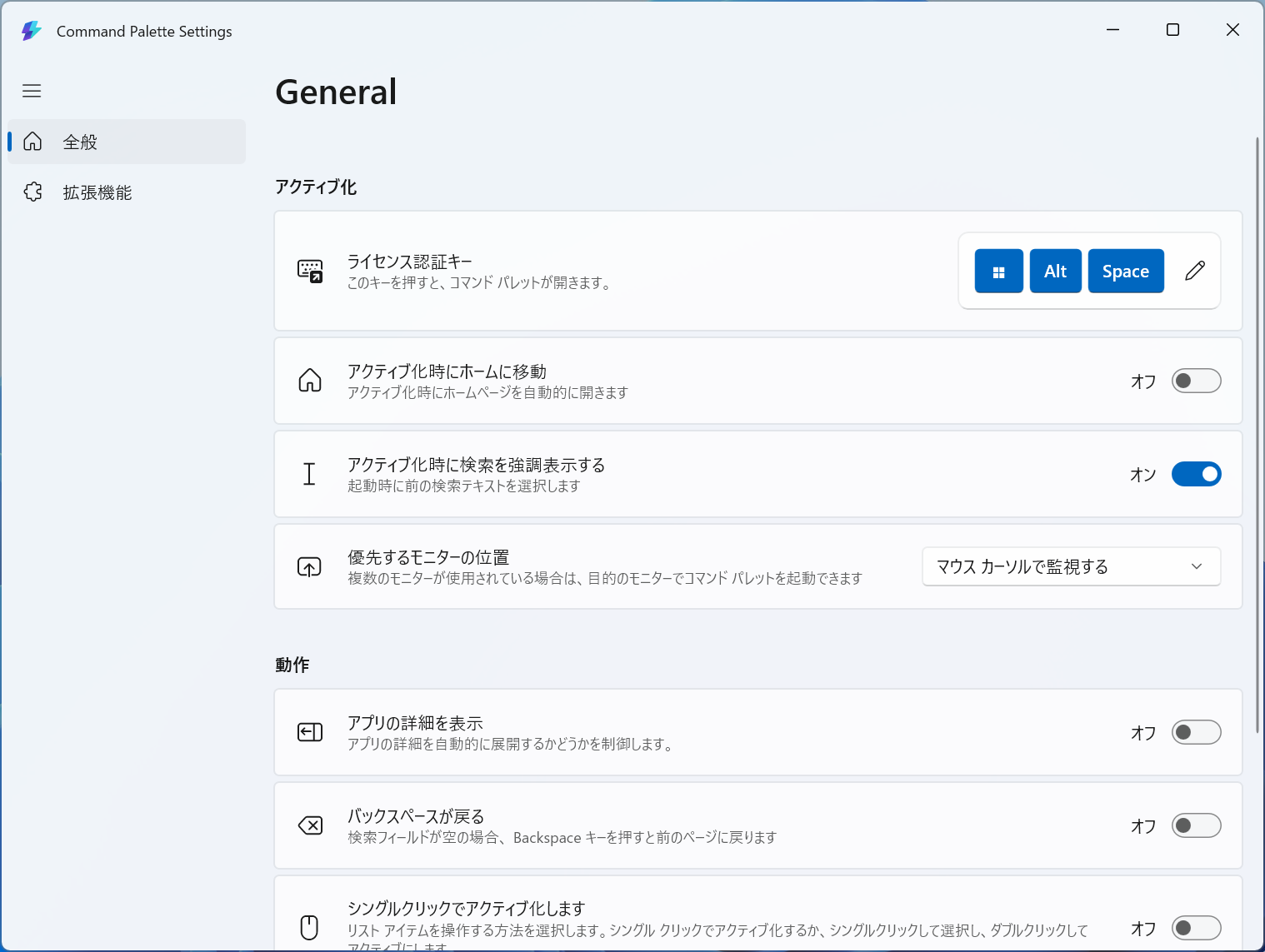The height and width of the screenshot is (952, 1265).
Task: Click the Alt key button in shortcut display
Action: 1055,271
